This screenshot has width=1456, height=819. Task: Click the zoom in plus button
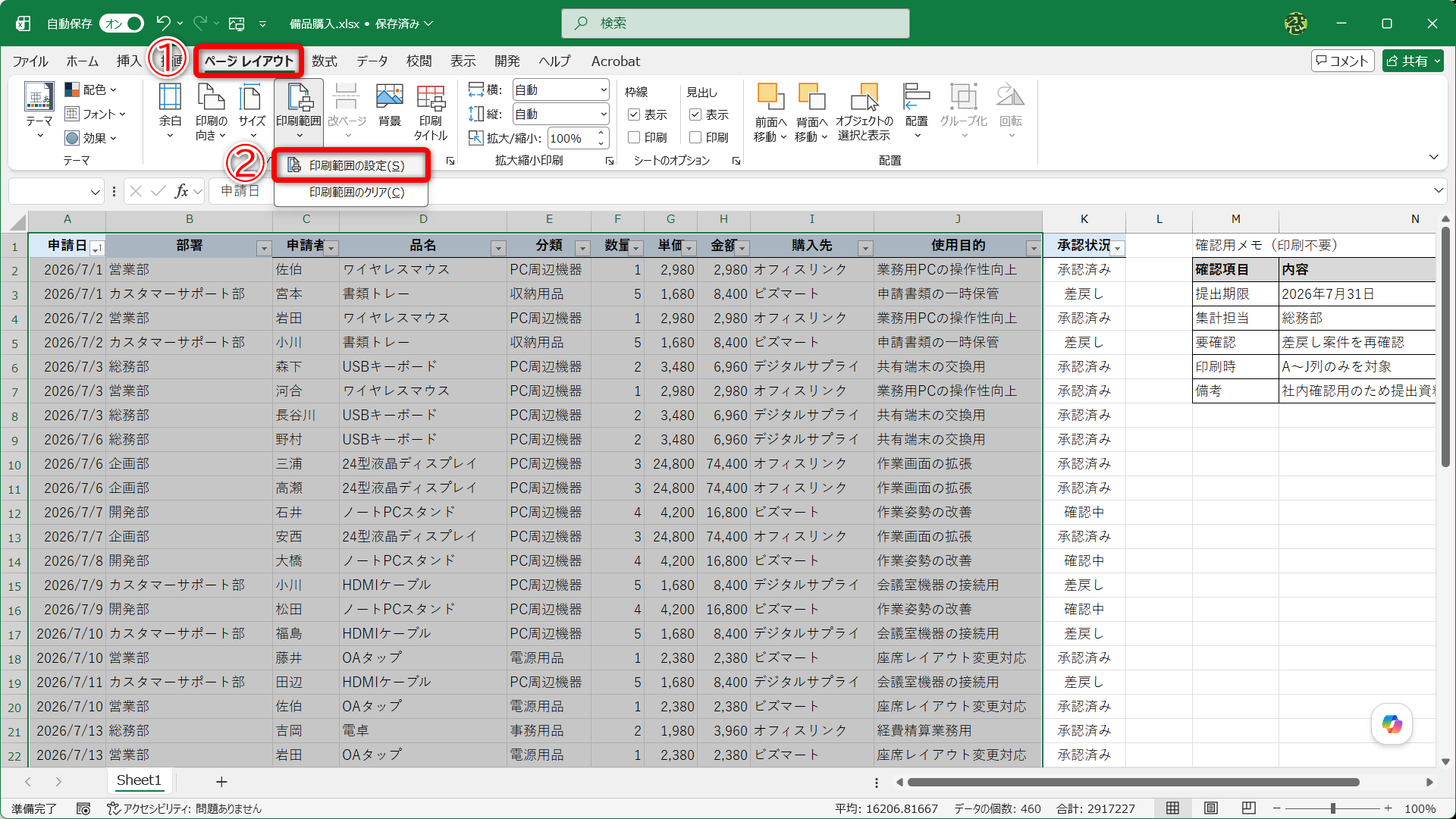pyautogui.click(x=1388, y=808)
